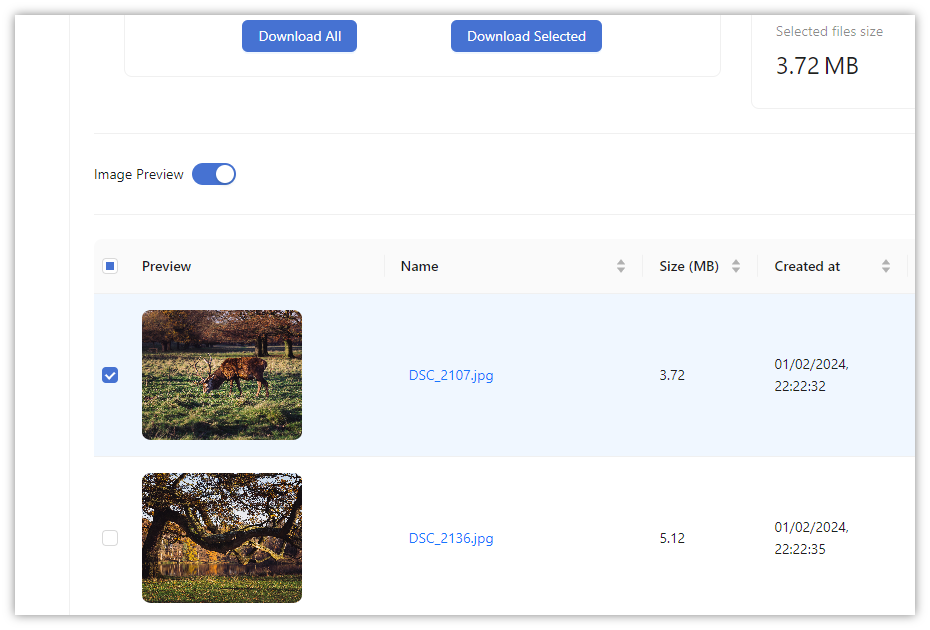Open the DSC_2136.jpg file link
The height and width of the screenshot is (630, 930).
(x=451, y=539)
